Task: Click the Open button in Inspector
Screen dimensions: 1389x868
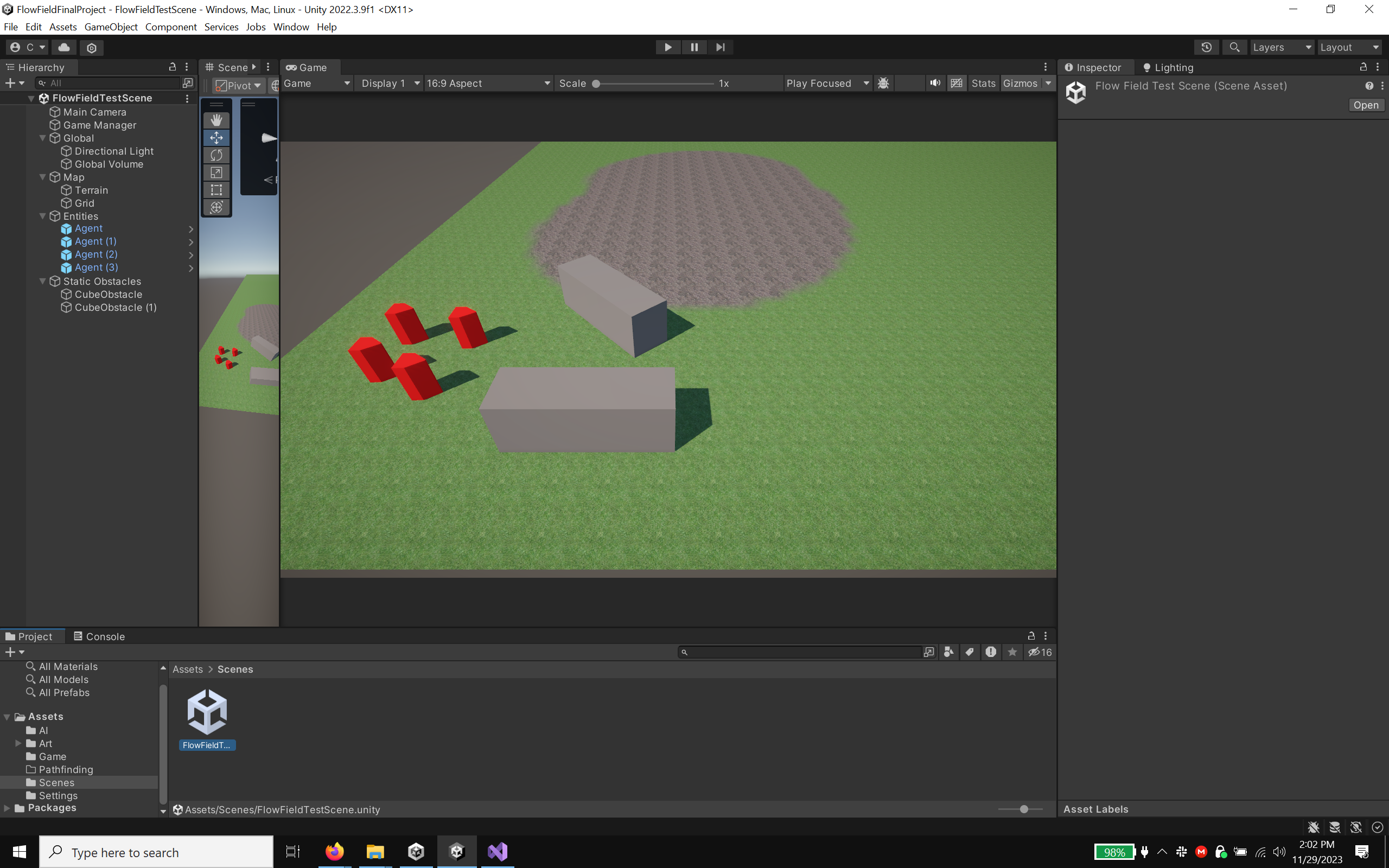Action: (x=1366, y=105)
